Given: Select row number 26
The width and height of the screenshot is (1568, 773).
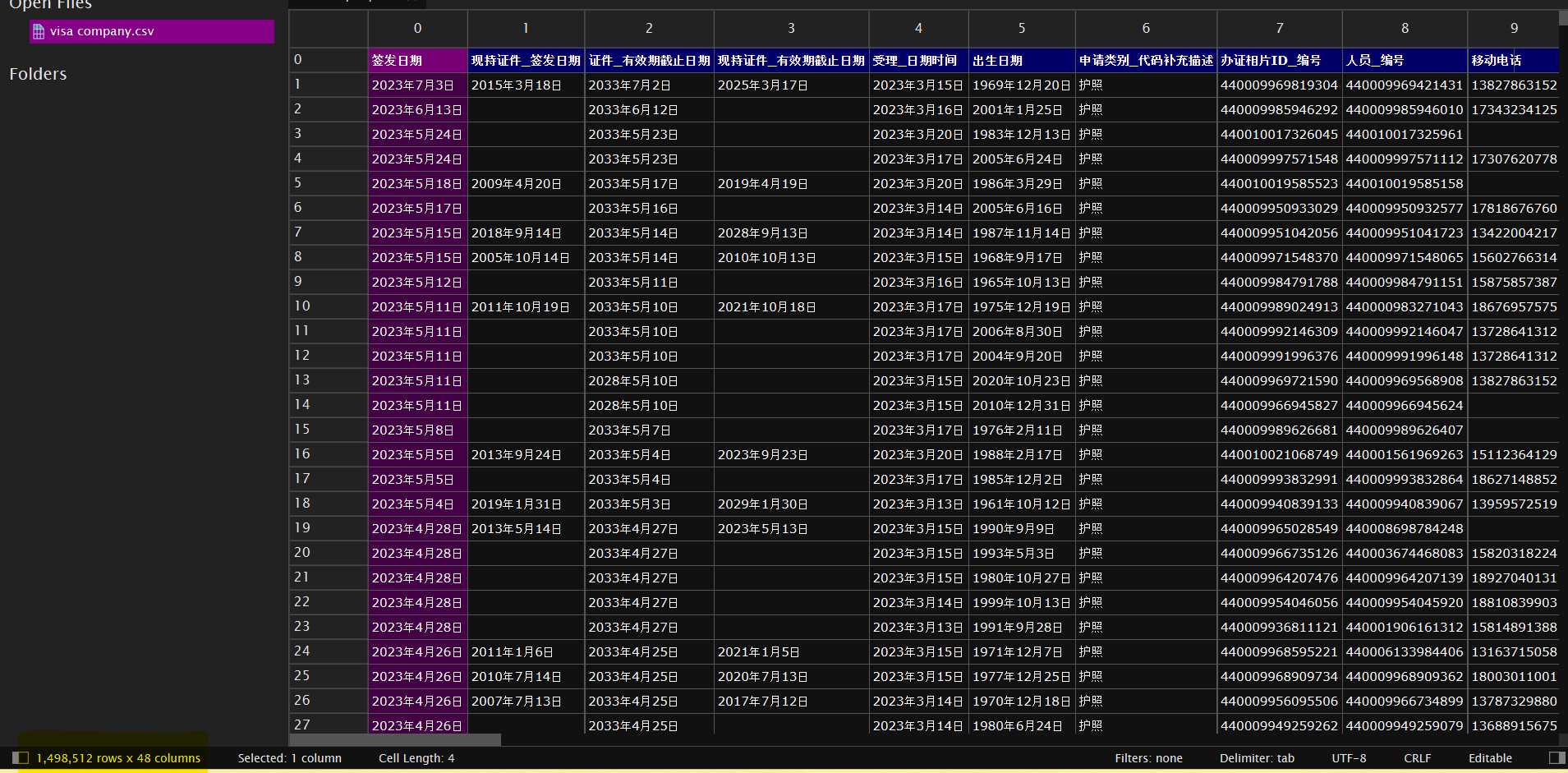Looking at the screenshot, I should pos(328,701).
